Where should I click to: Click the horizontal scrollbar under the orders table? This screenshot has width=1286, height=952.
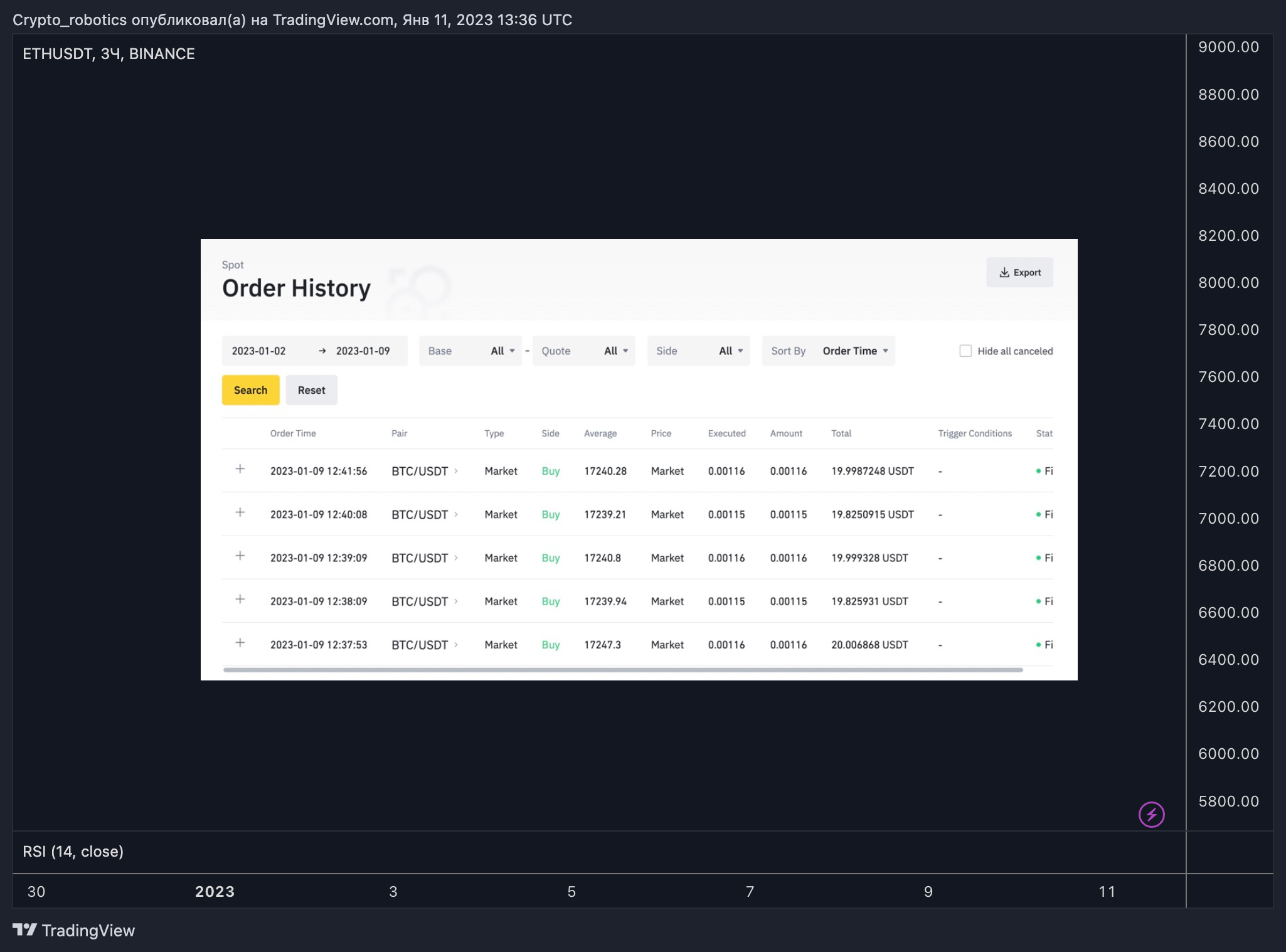coord(623,670)
